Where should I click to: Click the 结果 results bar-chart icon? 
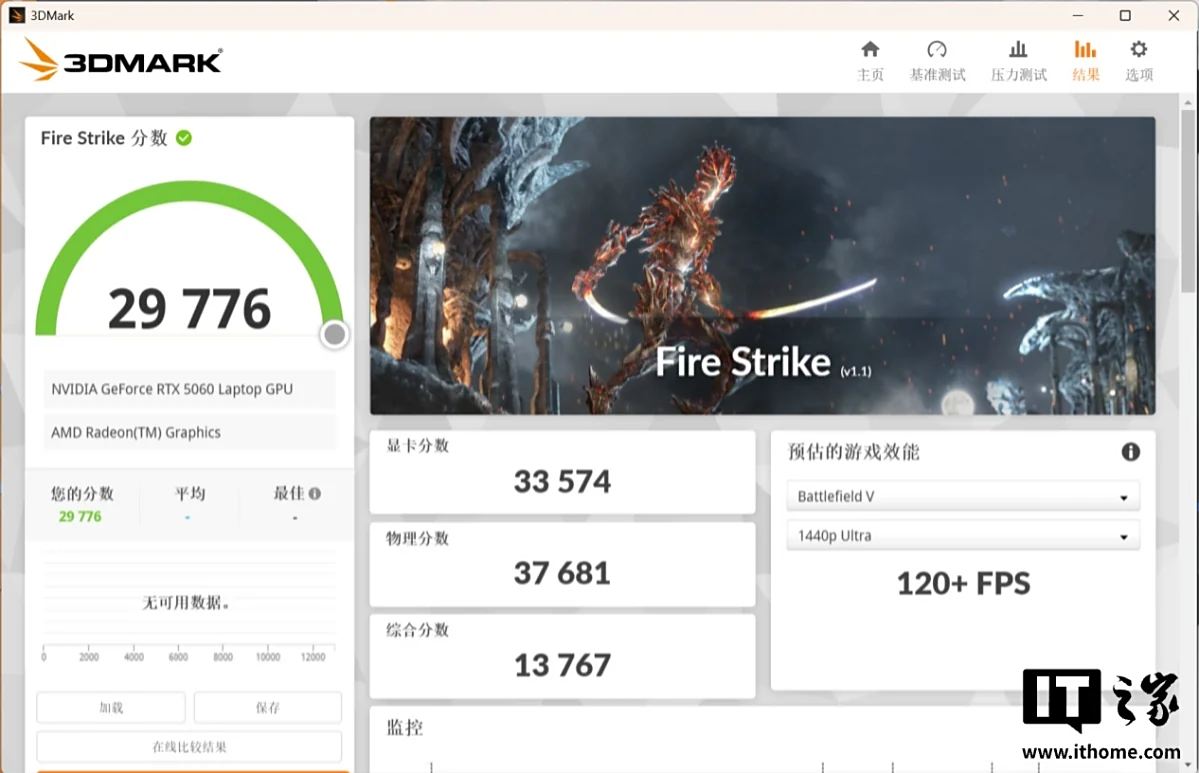point(1085,50)
